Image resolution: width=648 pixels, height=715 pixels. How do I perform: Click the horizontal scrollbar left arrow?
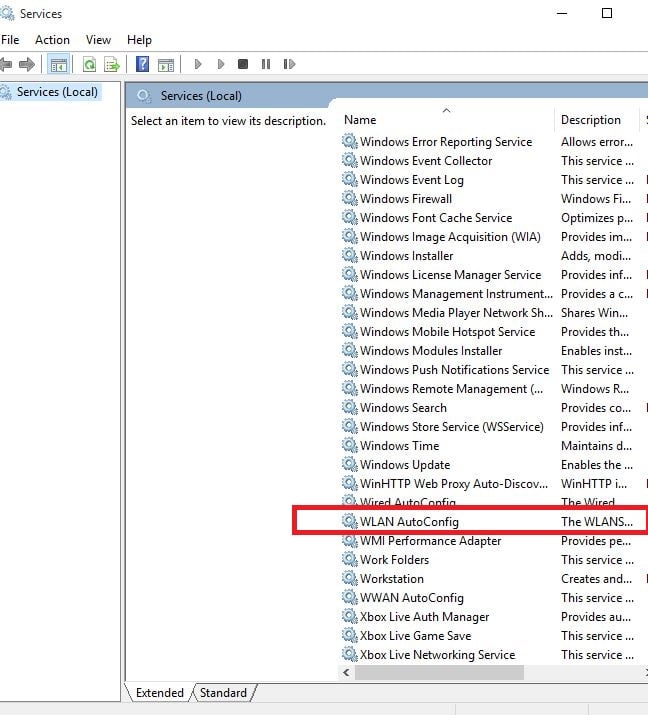(346, 672)
